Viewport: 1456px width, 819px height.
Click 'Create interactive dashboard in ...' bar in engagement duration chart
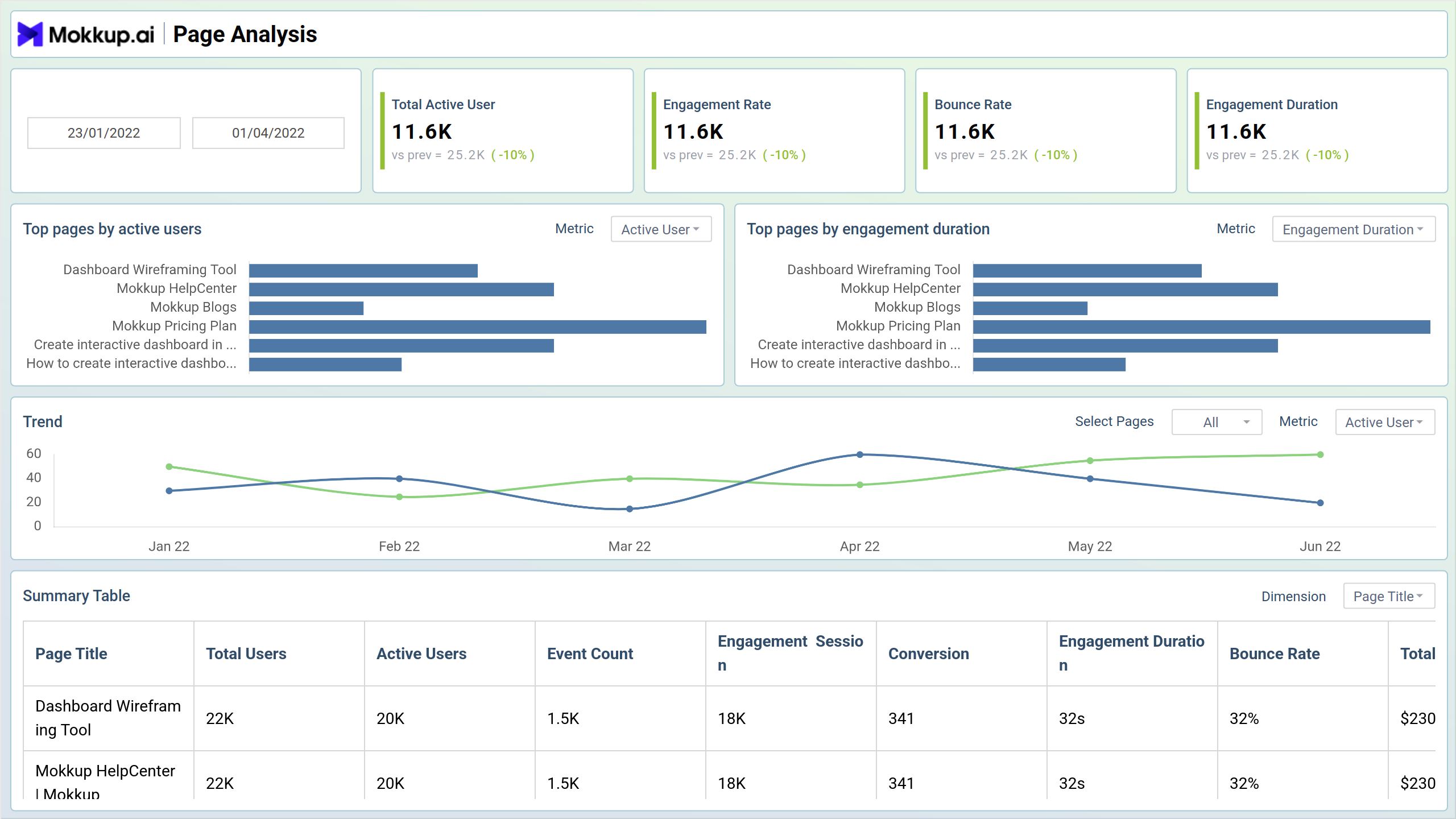pos(1126,346)
